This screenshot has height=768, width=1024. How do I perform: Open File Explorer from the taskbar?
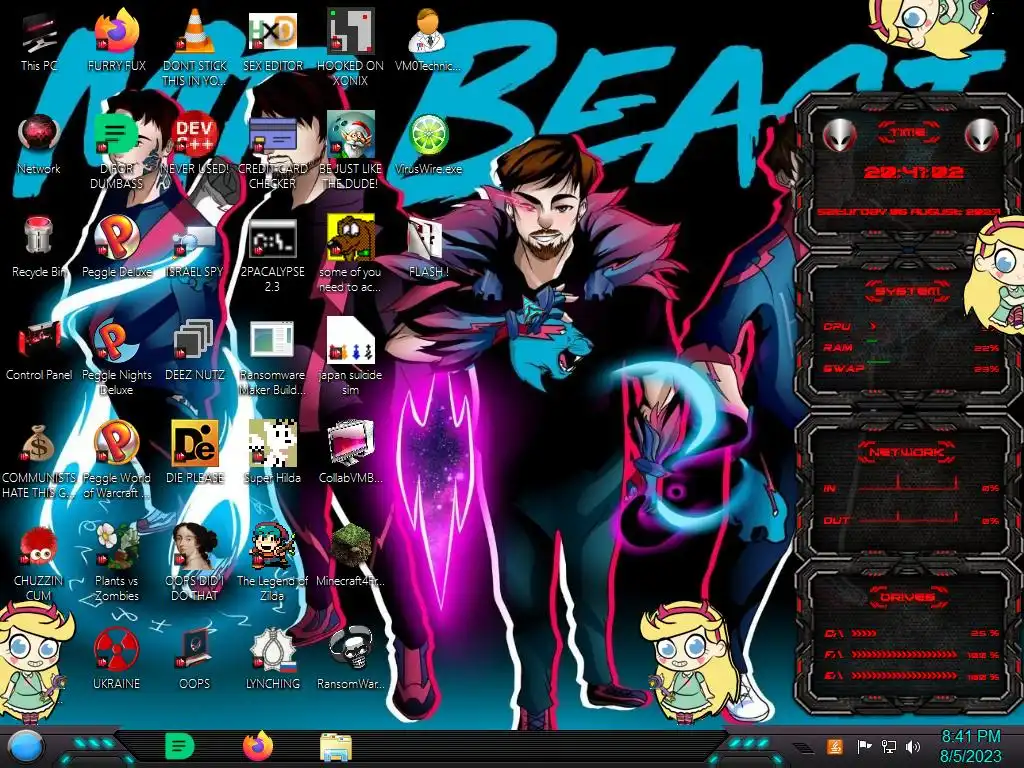tap(336, 747)
